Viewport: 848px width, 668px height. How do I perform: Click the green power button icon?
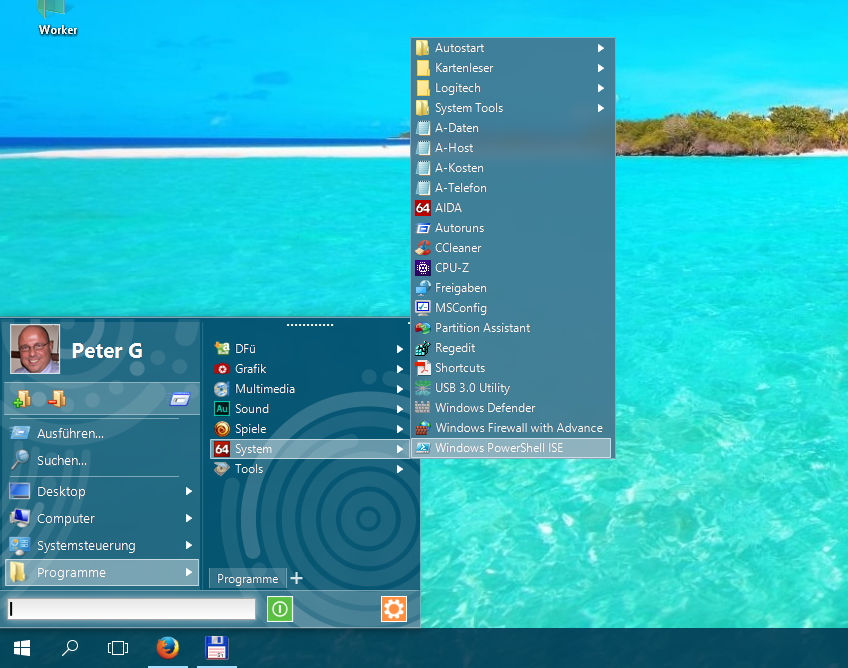pos(280,609)
